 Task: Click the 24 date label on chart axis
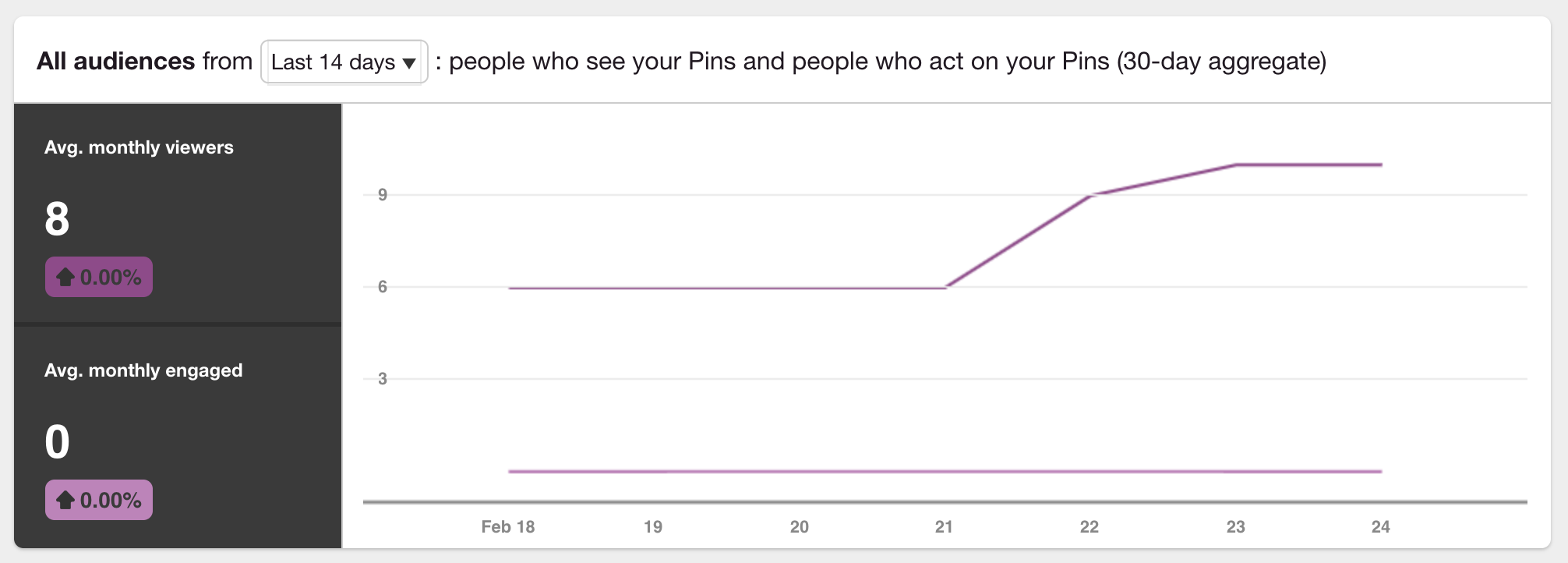coord(1381,527)
